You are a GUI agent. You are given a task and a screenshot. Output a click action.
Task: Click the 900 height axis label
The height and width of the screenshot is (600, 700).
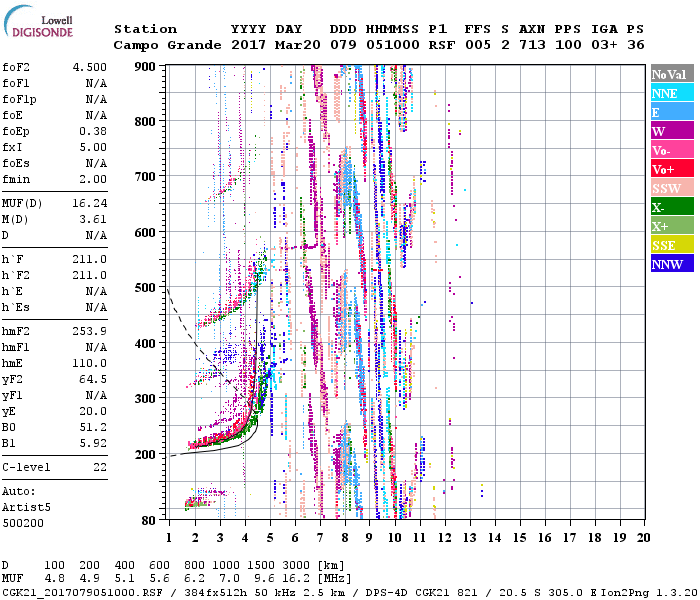pos(145,67)
